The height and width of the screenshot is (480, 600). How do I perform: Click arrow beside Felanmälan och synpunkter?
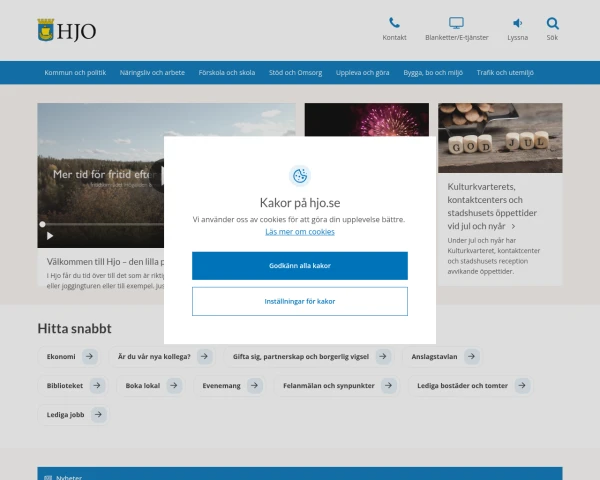[388, 385]
